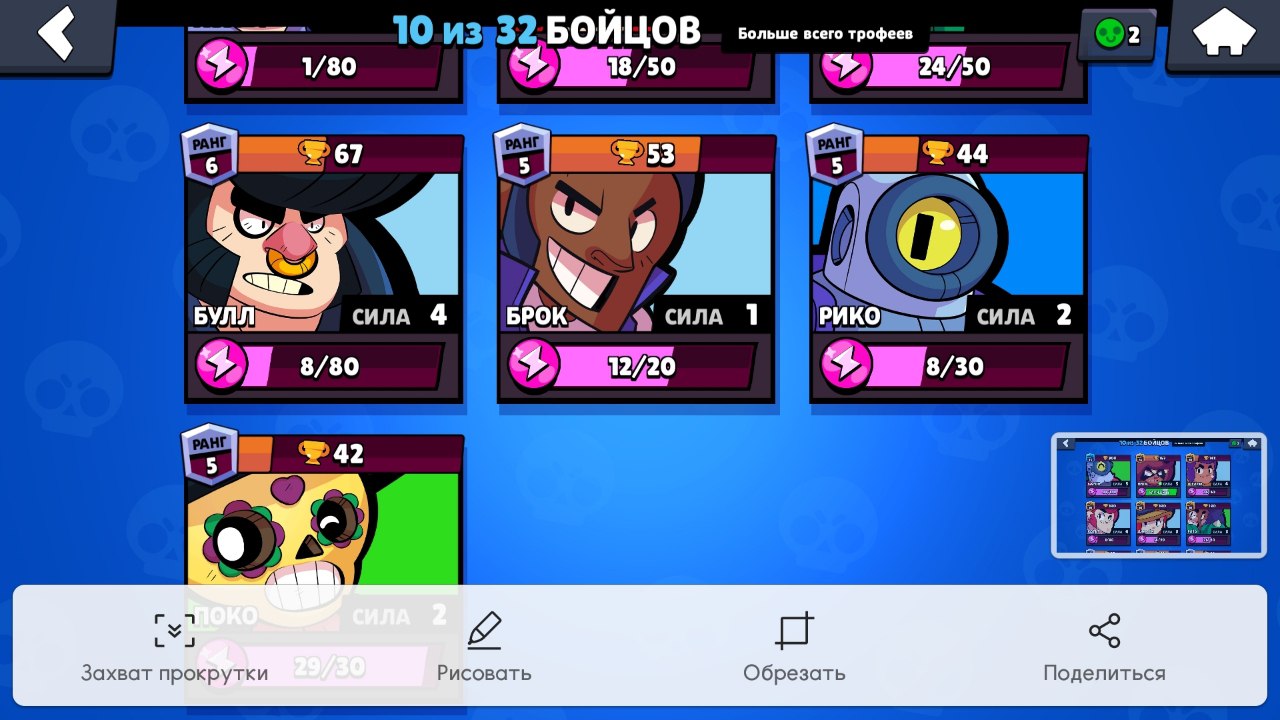Click the trophy icon on Булл's card
The height and width of the screenshot is (720, 1280).
[314, 153]
